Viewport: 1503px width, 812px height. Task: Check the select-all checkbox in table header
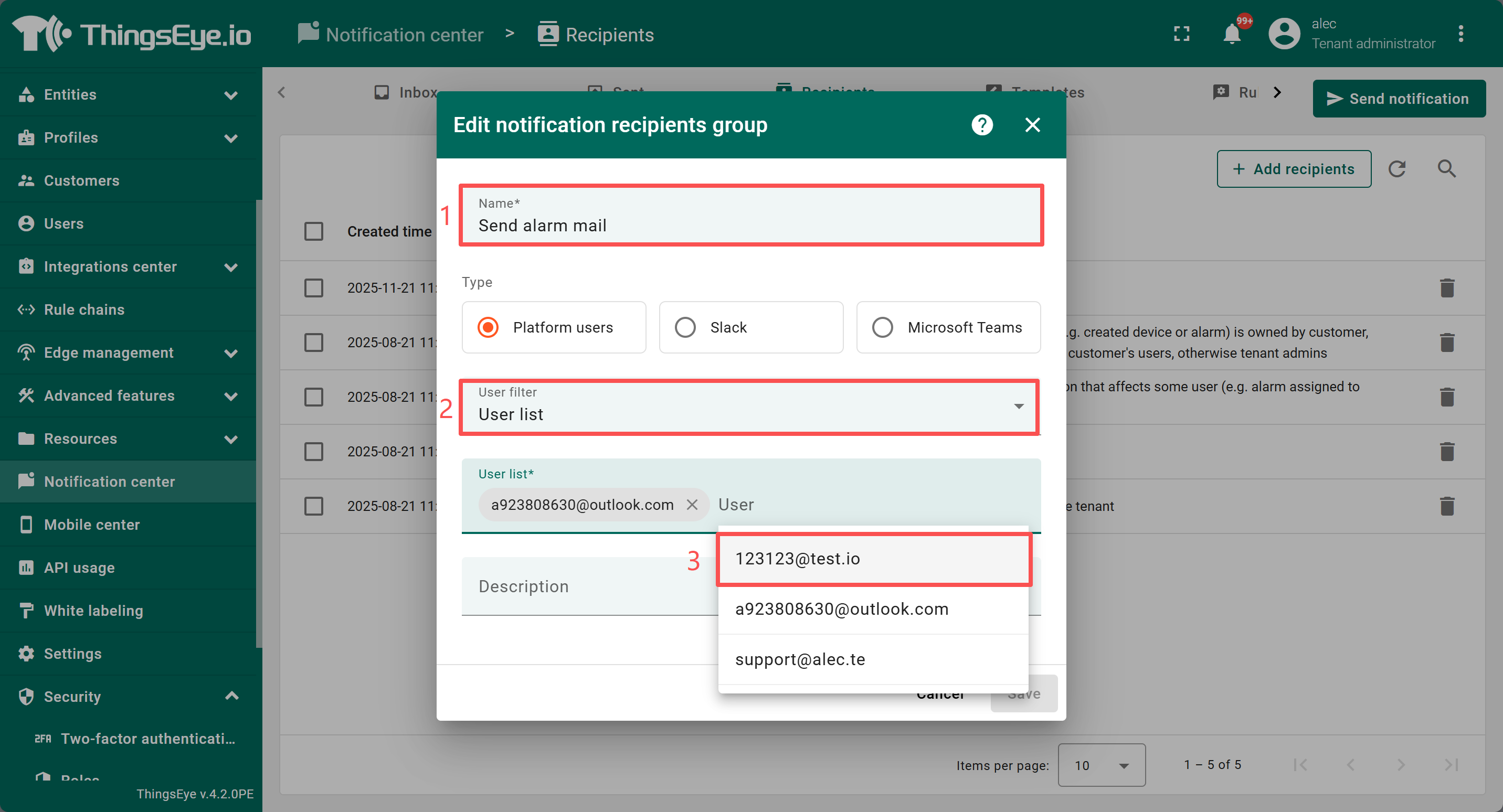(314, 231)
